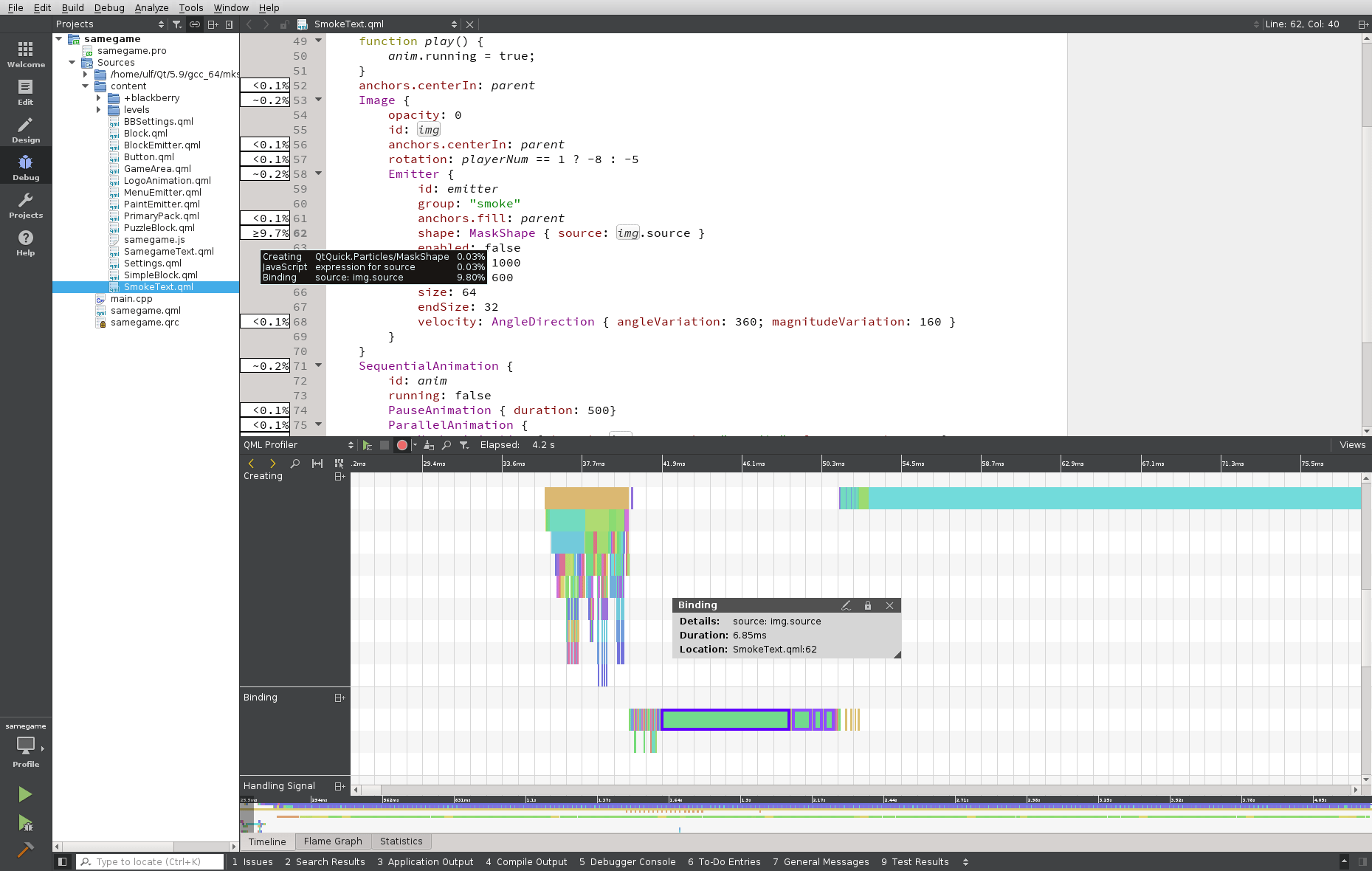Viewport: 1372px width, 871px height.
Task: Collapse the Sources node in the project tree
Action: (72, 63)
